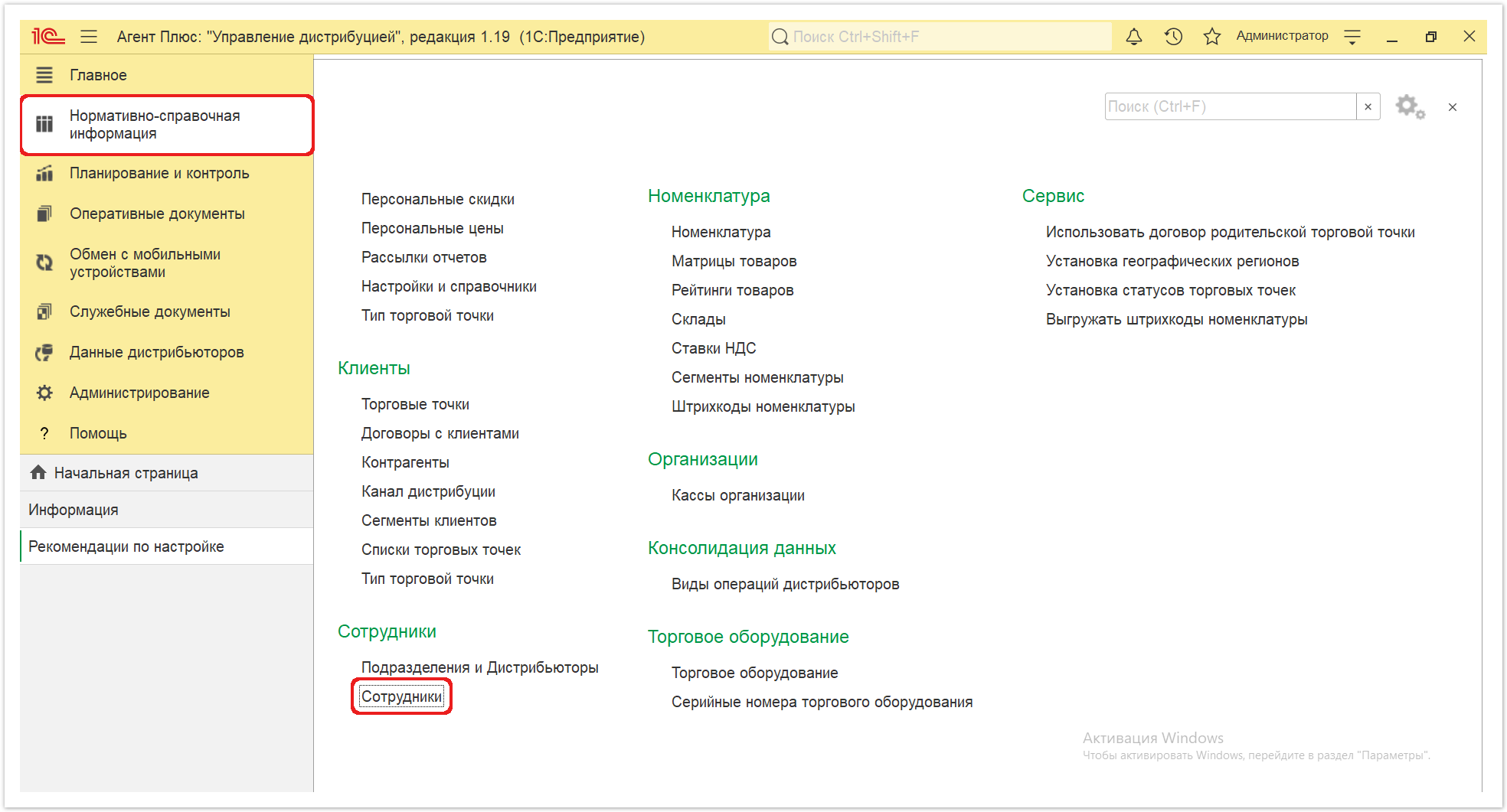
Task: Click into global search field Ctrl+Shift+F
Action: pos(940,37)
